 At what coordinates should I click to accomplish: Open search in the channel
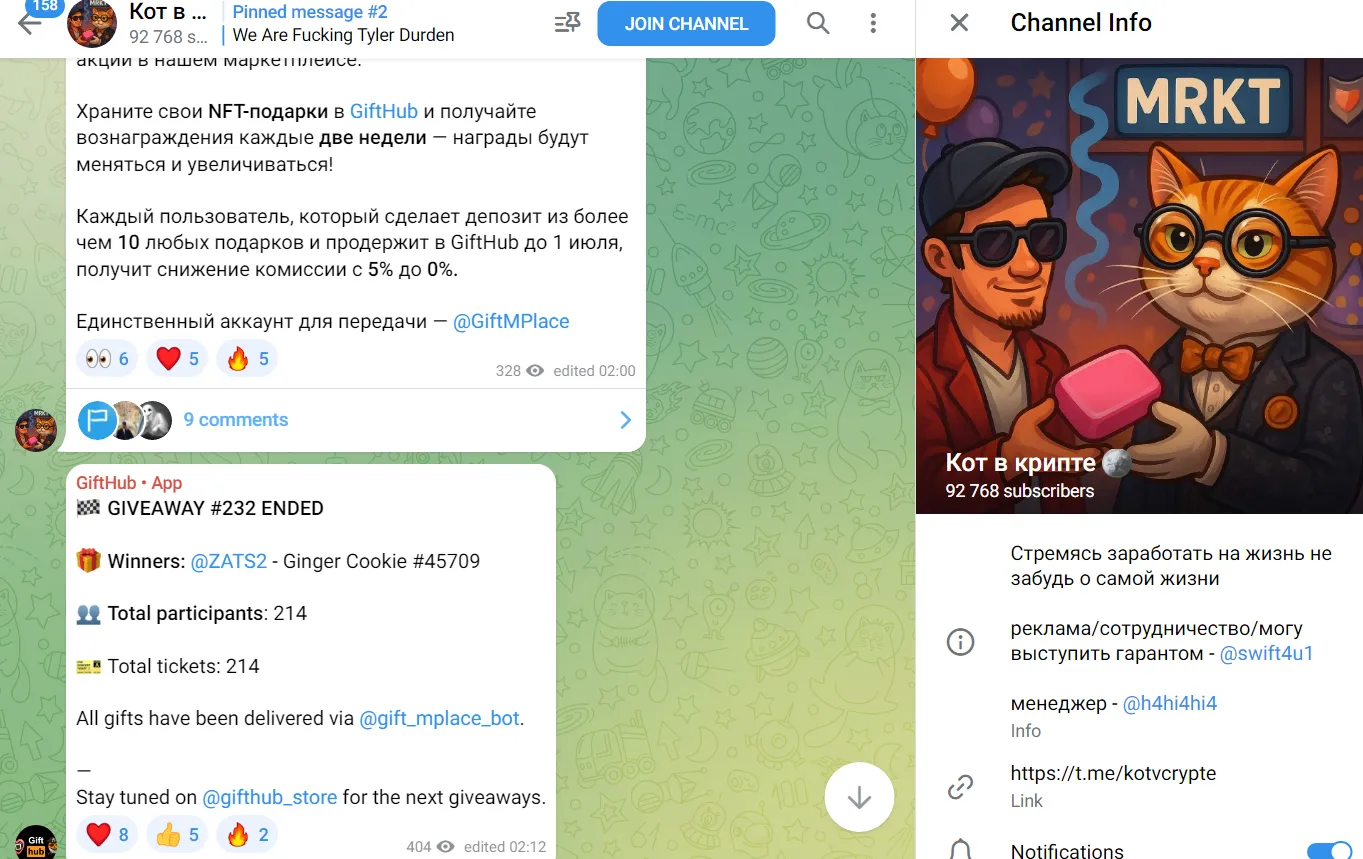818,23
